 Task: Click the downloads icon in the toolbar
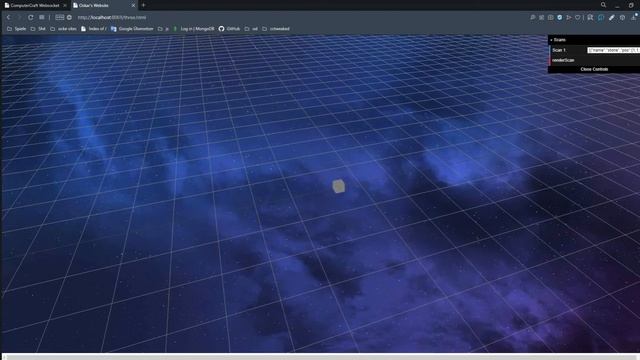tap(633, 18)
